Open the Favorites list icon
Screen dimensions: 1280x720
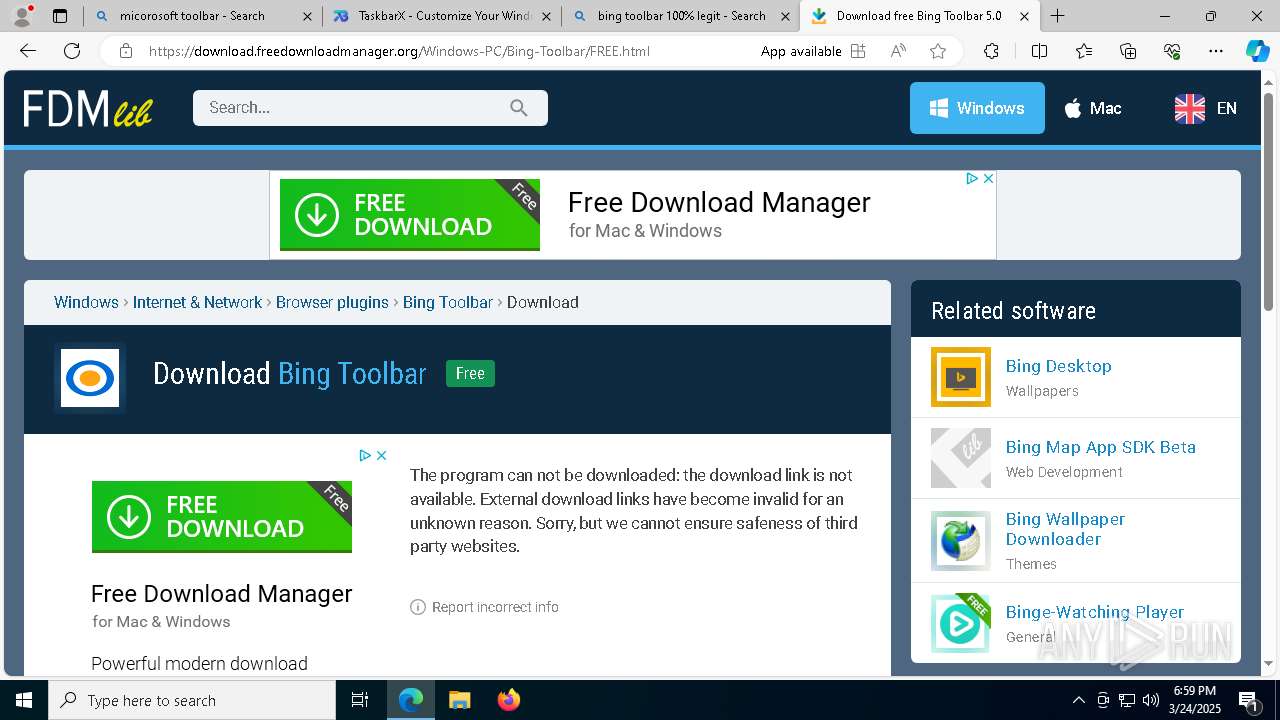point(1084,51)
